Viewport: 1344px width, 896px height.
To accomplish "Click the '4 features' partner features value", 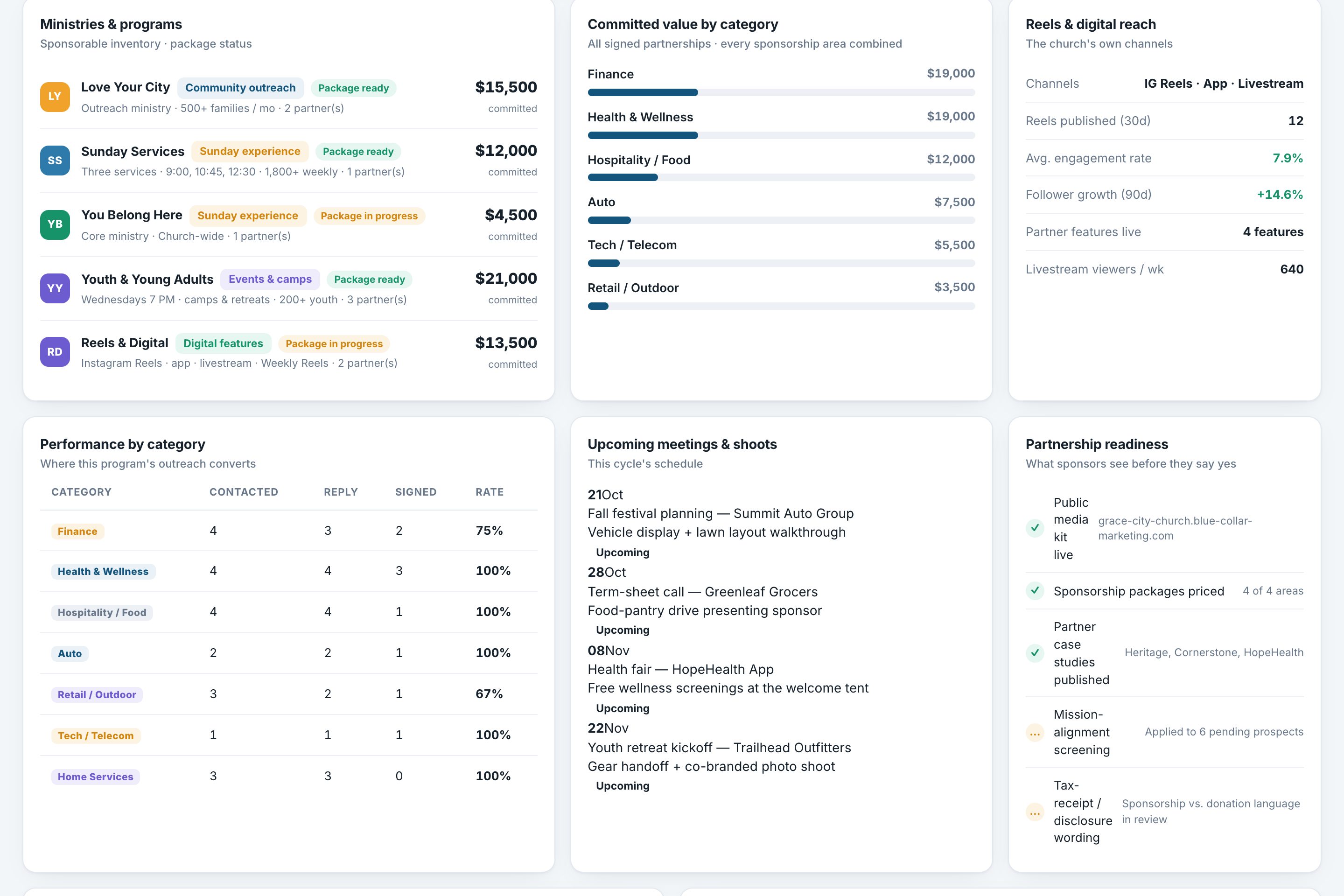I will [1273, 232].
